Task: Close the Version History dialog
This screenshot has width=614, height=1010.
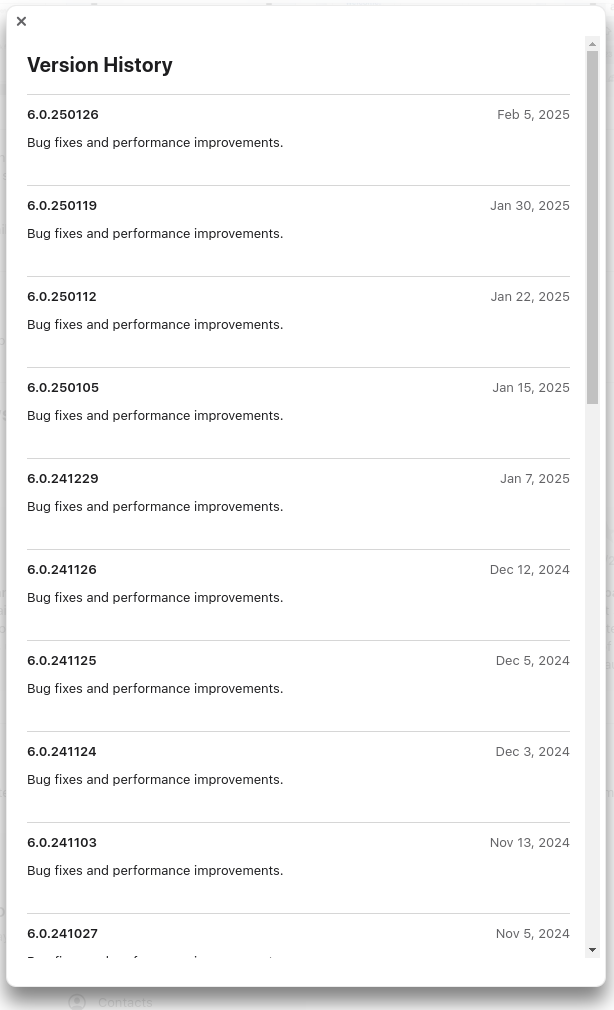Action: coord(21,21)
